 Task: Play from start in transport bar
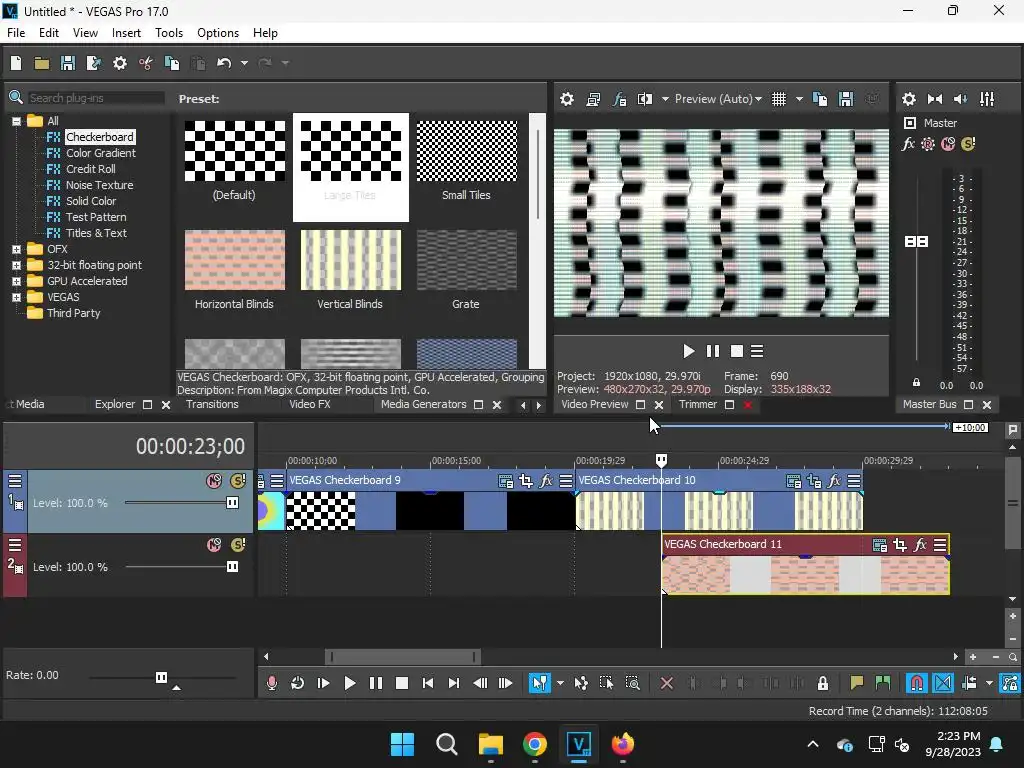point(323,683)
